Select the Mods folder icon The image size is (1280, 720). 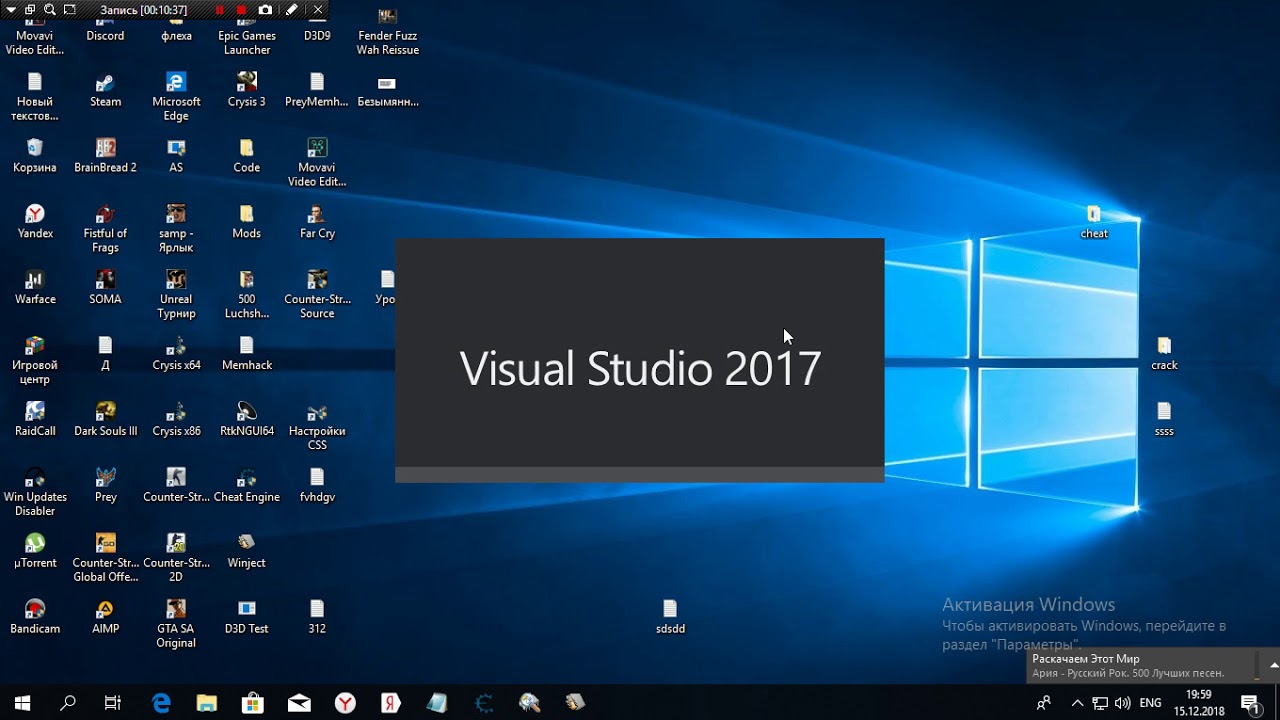247,222
